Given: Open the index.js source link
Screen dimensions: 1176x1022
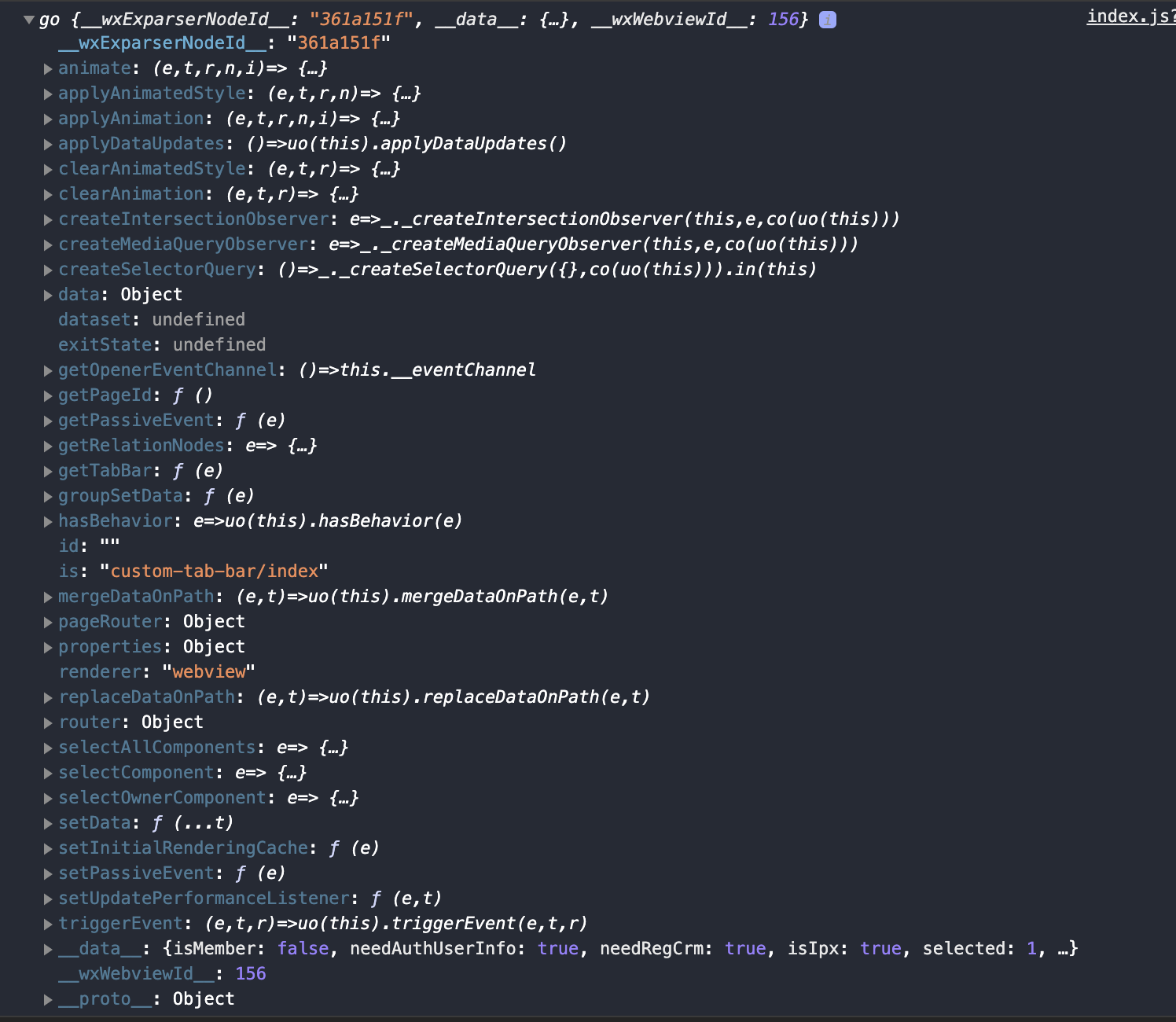Looking at the screenshot, I should [1130, 17].
